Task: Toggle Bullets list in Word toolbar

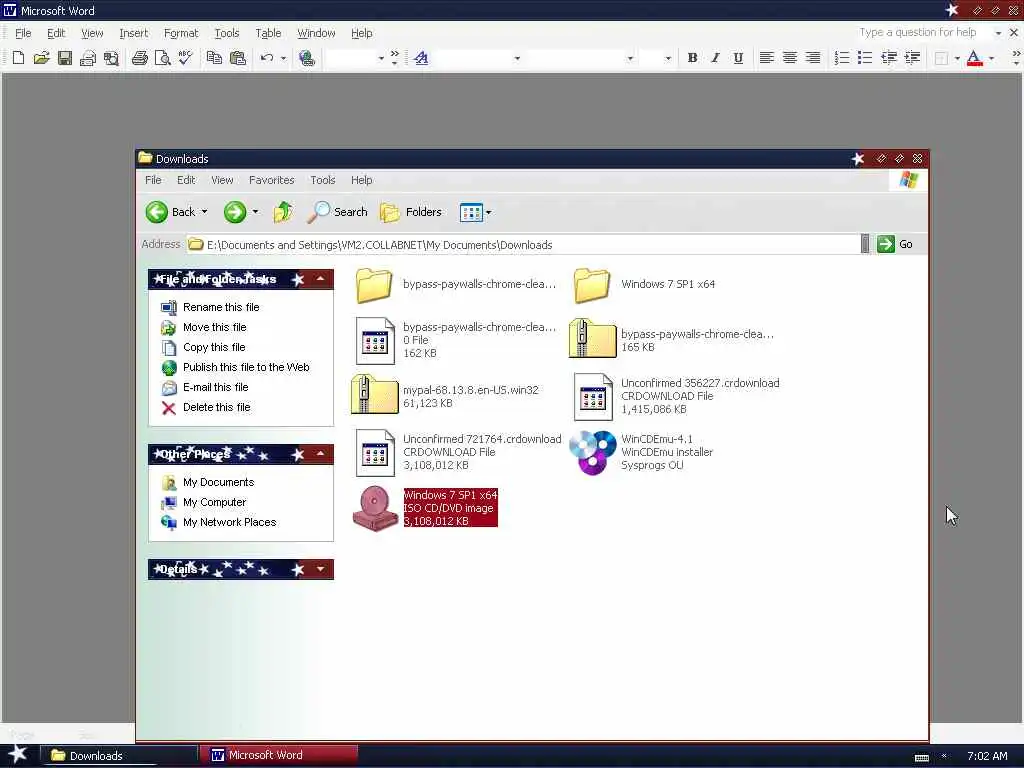Action: coord(865,58)
